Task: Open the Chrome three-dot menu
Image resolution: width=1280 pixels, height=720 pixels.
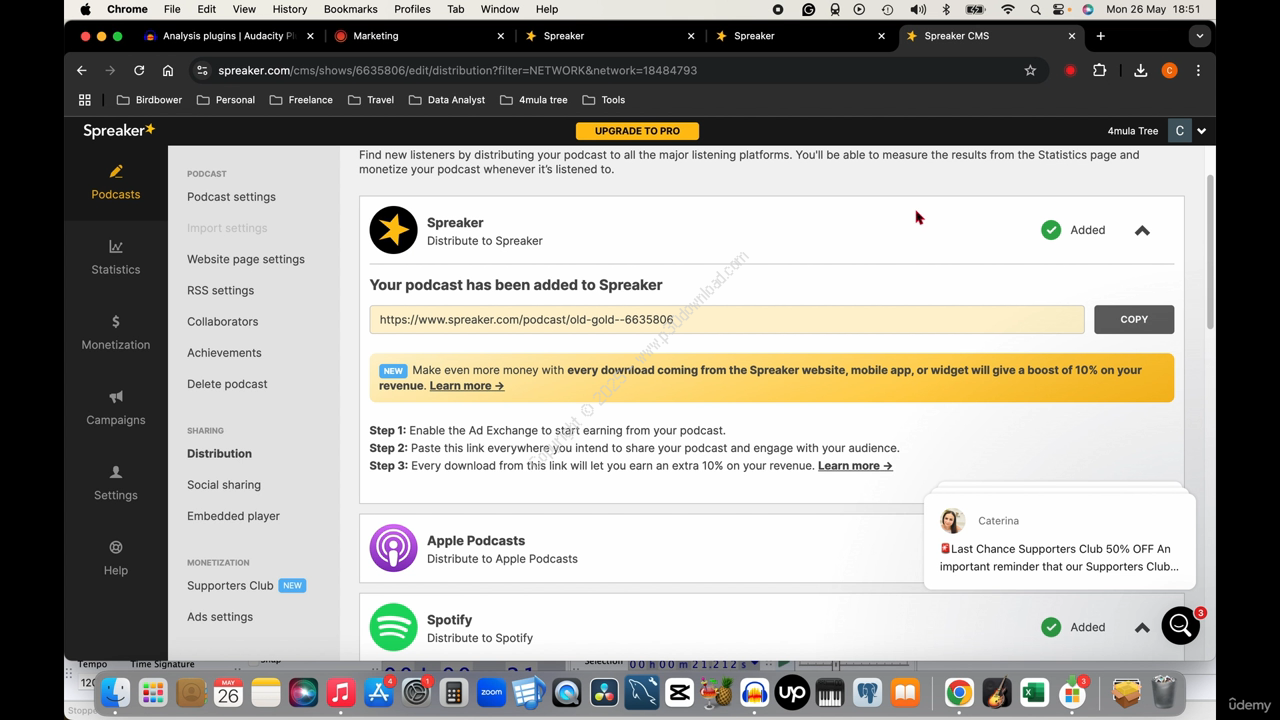Action: coord(1198,70)
